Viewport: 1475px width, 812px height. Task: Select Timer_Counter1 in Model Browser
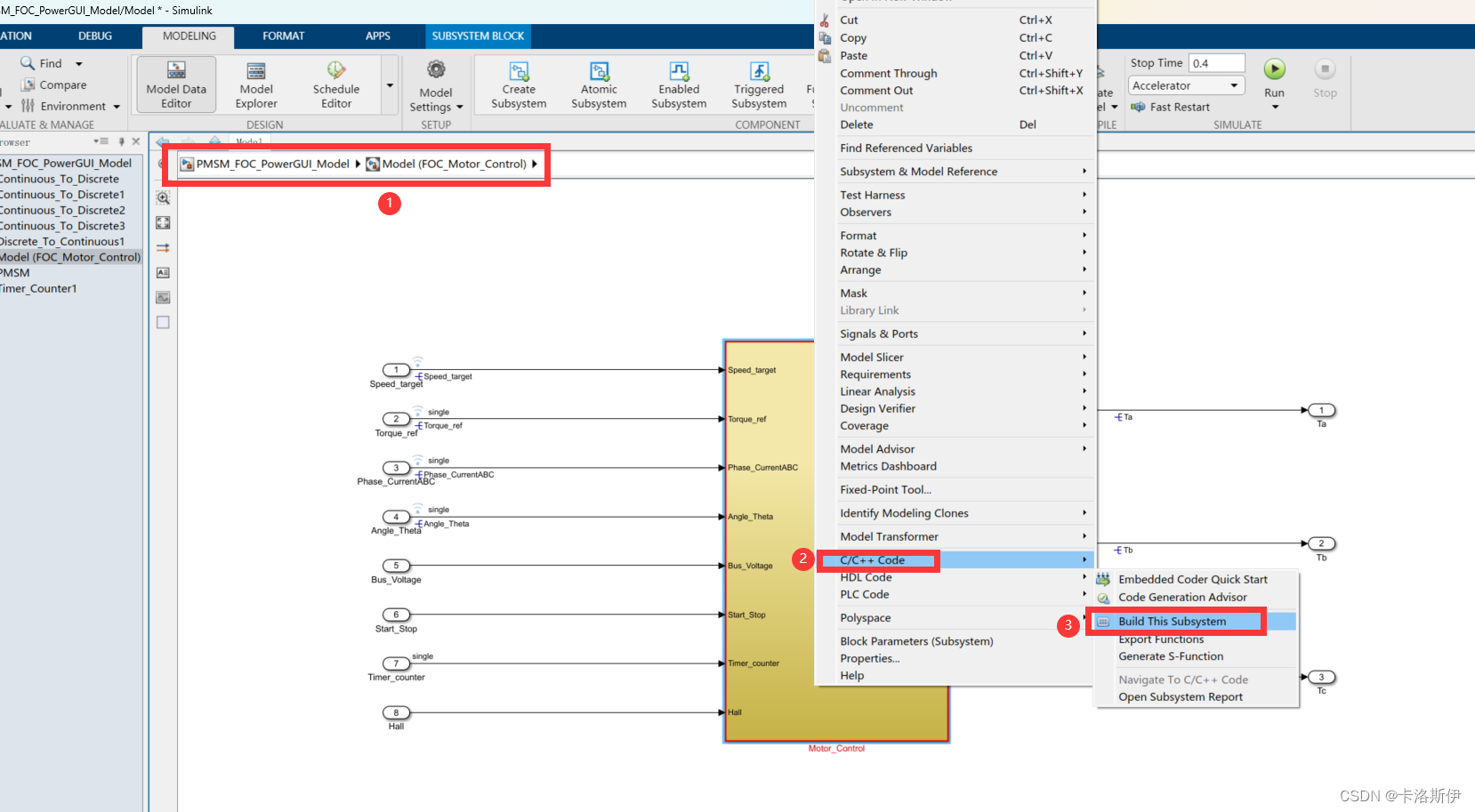[38, 289]
